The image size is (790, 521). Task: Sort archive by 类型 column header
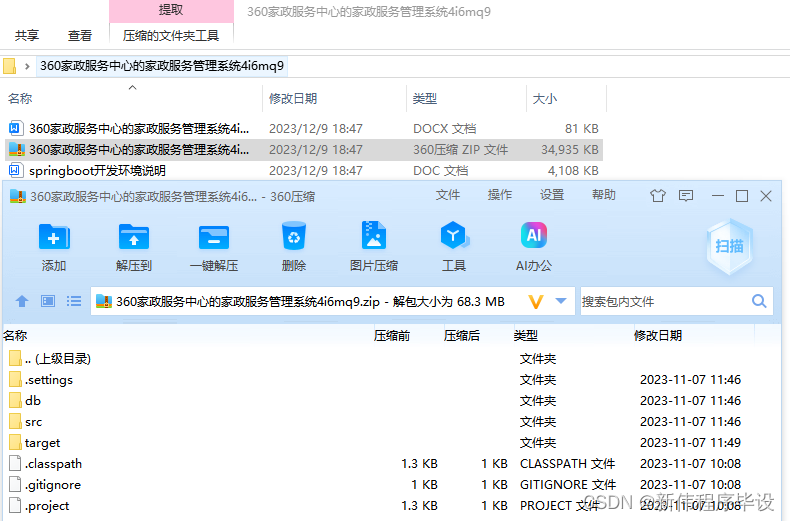[x=526, y=336]
